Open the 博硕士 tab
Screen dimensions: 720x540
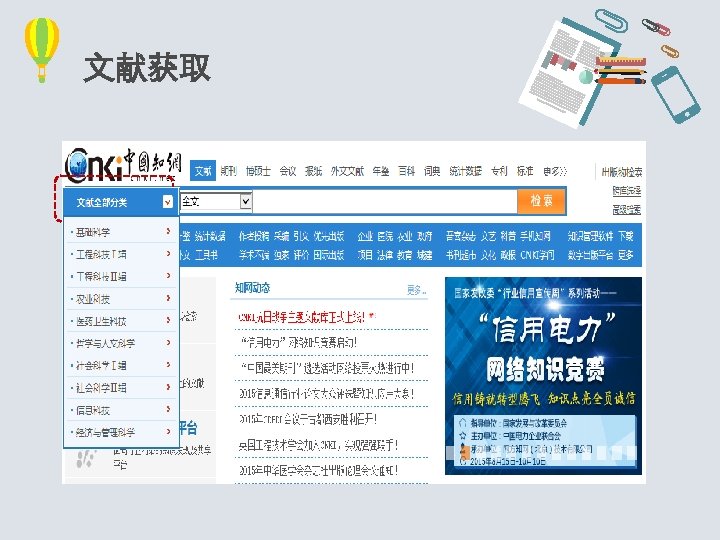pos(258,171)
